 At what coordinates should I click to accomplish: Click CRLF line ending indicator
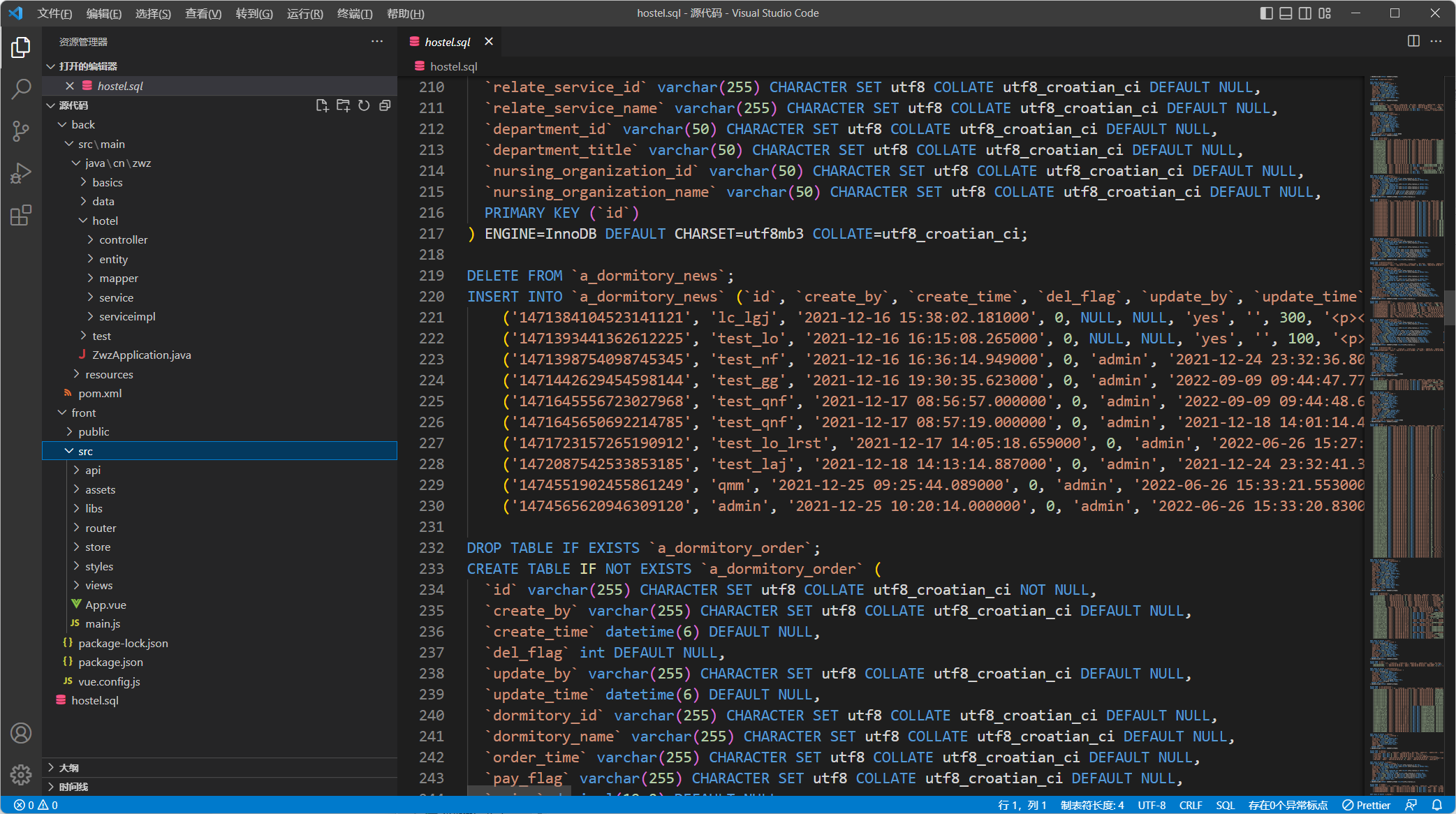(1191, 805)
